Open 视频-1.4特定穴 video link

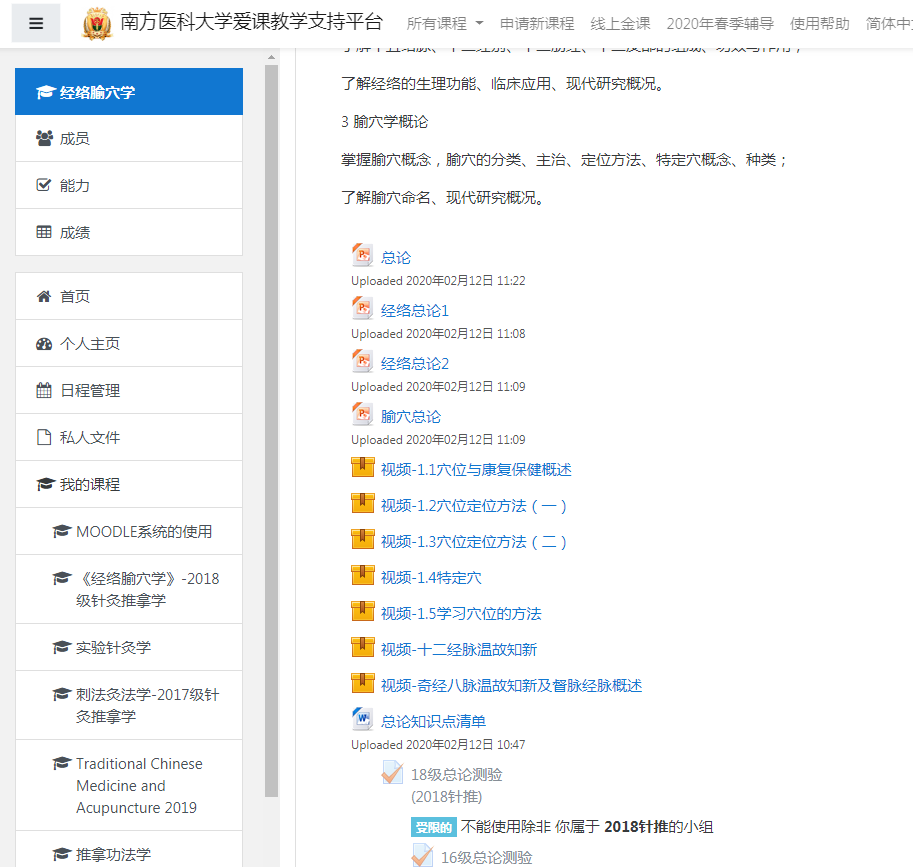431,577
